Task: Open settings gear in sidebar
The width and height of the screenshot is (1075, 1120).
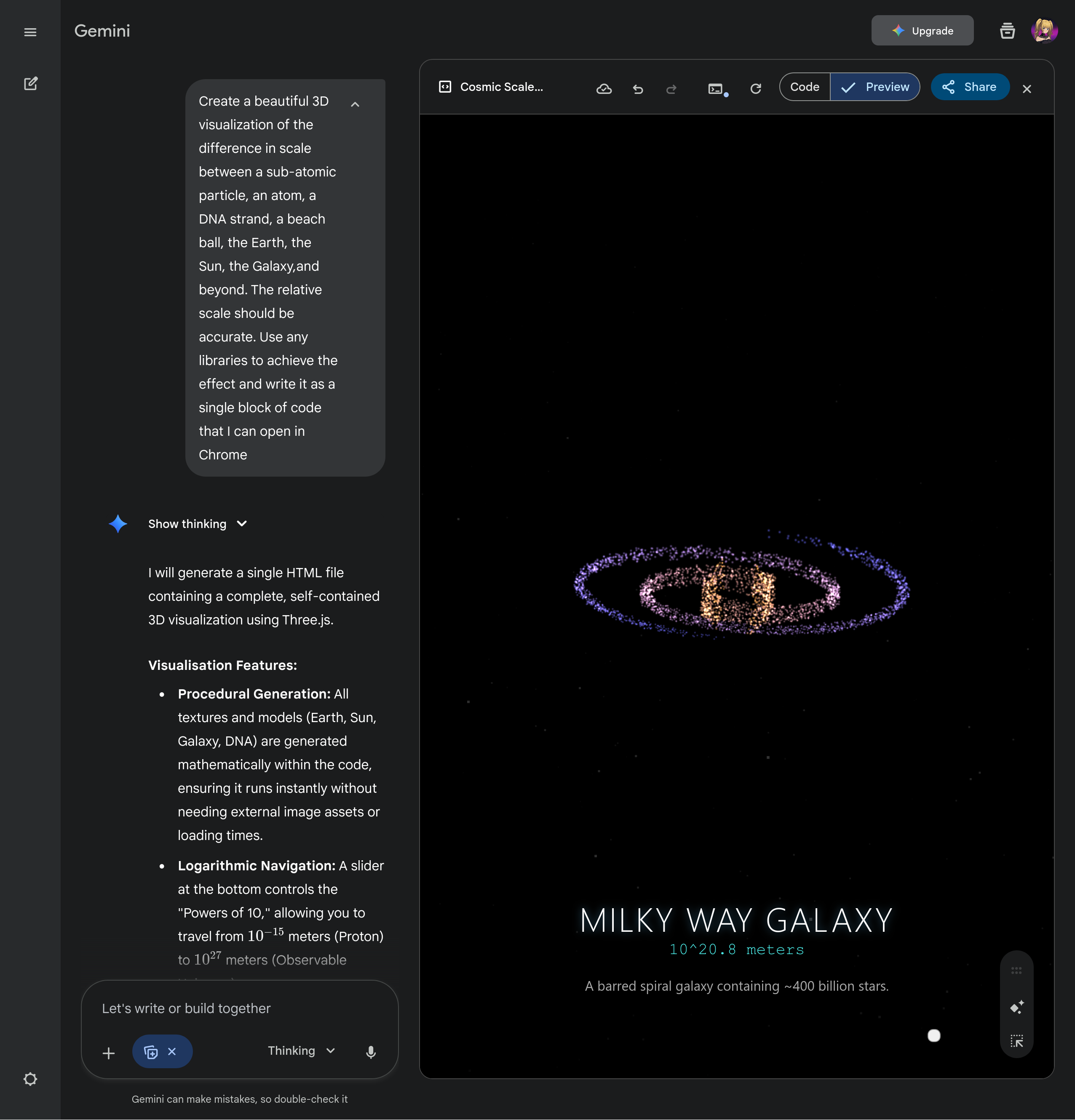Action: pyautogui.click(x=30, y=1079)
